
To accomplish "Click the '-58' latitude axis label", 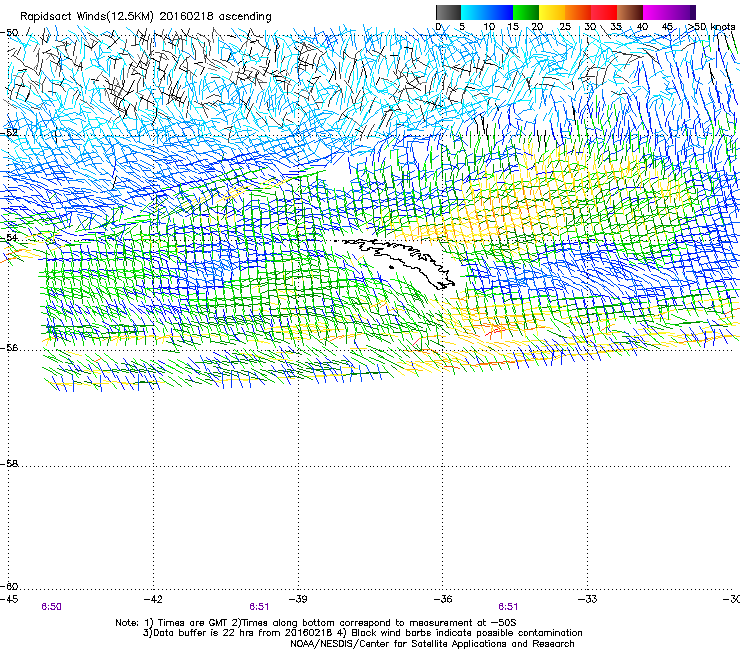I will [9, 464].
